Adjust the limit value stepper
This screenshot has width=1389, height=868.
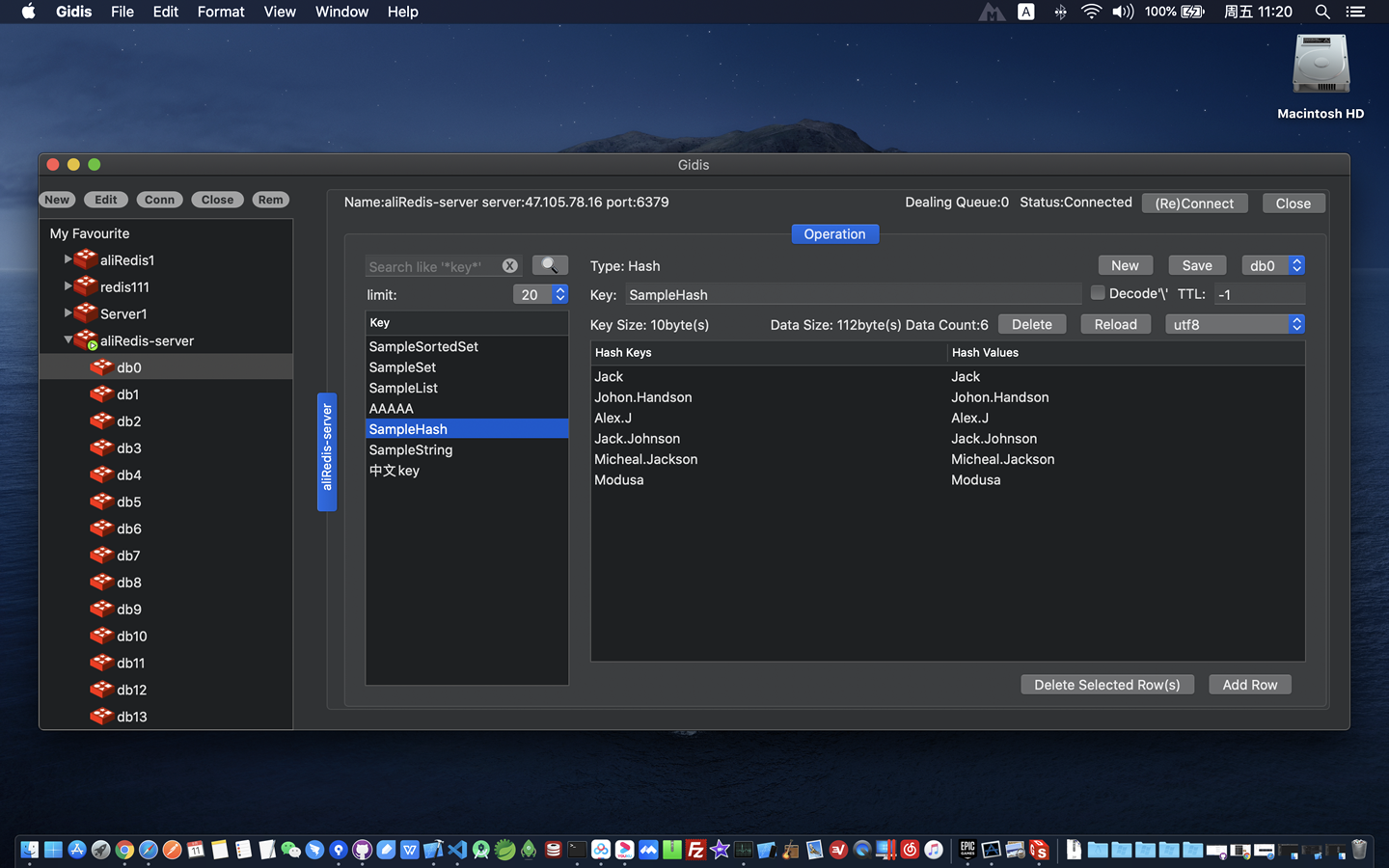pos(560,294)
